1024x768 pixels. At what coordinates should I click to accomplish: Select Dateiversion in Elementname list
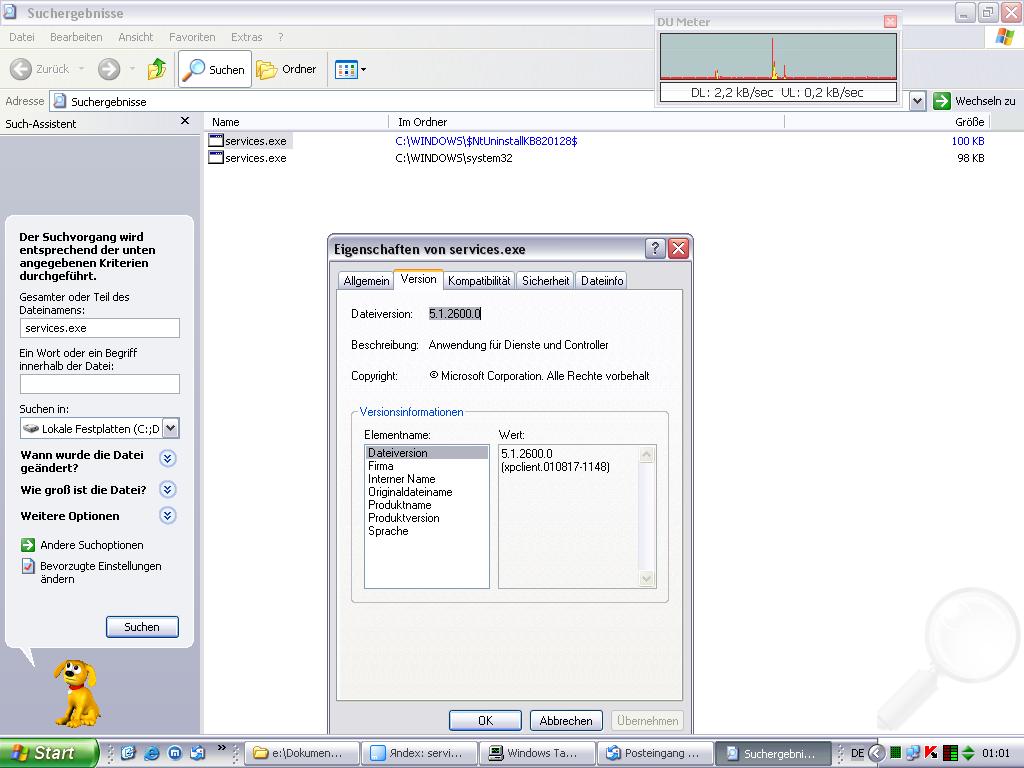pyautogui.click(x=426, y=453)
